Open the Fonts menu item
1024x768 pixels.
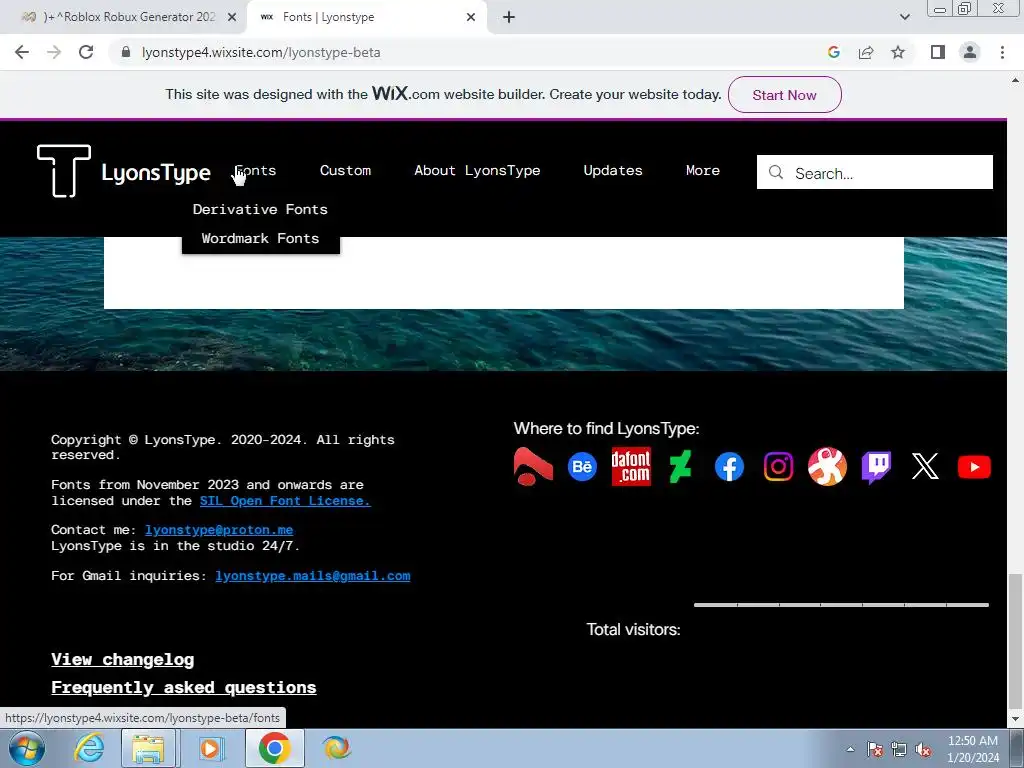255,170
